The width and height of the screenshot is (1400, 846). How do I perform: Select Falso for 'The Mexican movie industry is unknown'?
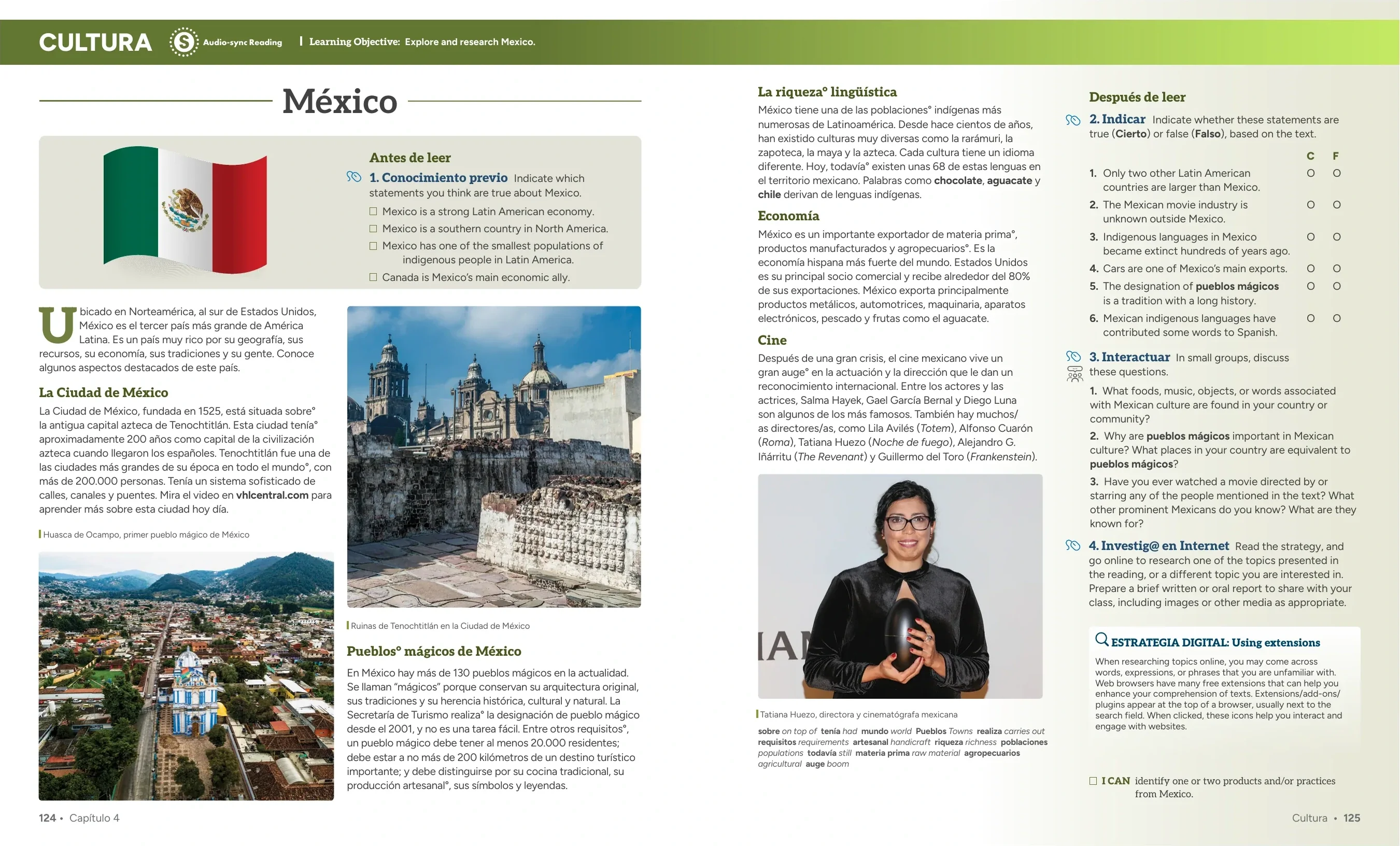(x=1337, y=205)
